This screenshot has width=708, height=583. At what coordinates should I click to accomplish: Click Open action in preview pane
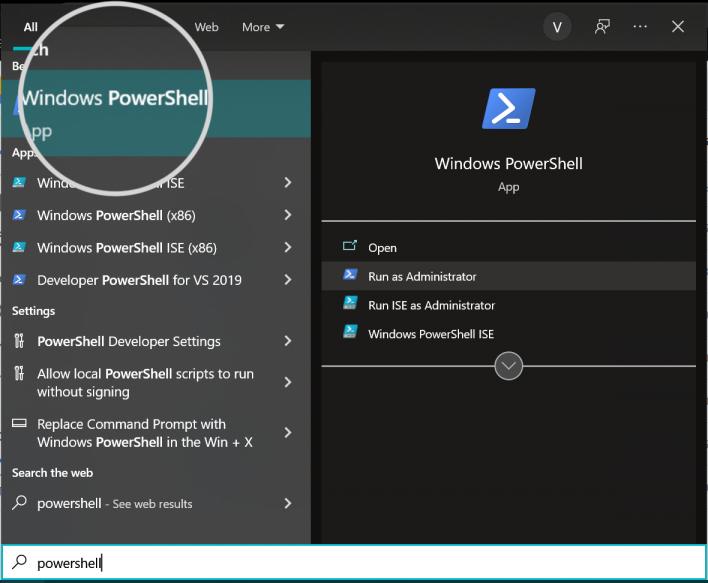point(508,247)
